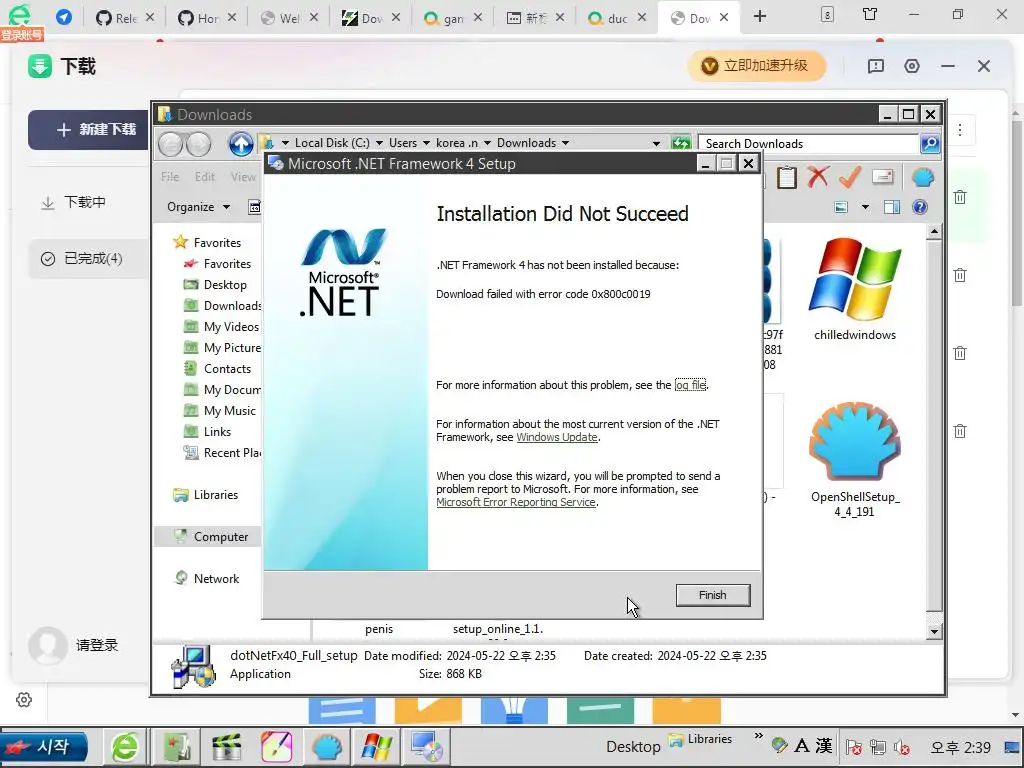Click the envelope email toolbar icon
Image resolution: width=1024 pixels, height=768 pixels.
882,176
